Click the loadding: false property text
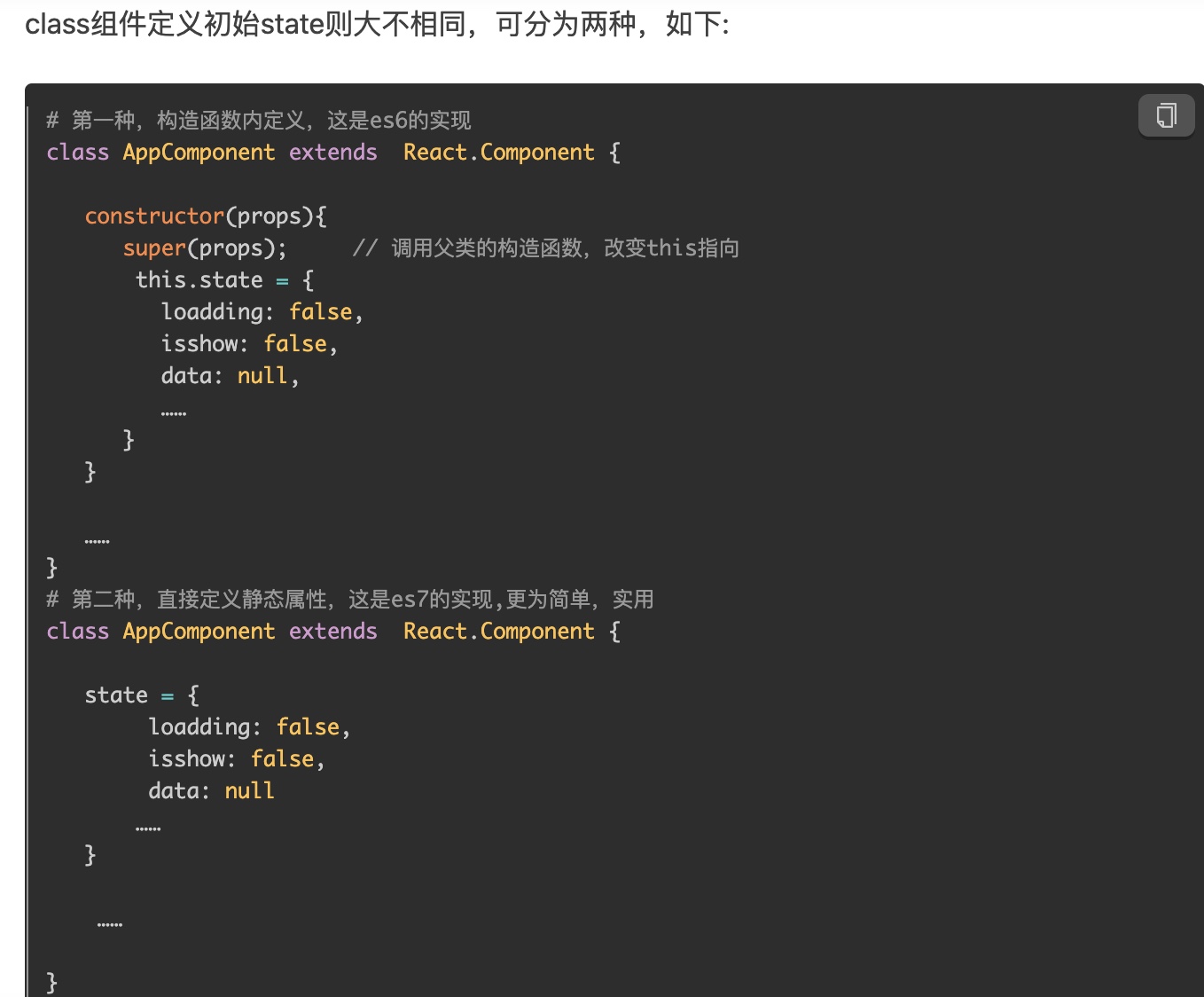This screenshot has width=1204, height=997. click(x=262, y=311)
